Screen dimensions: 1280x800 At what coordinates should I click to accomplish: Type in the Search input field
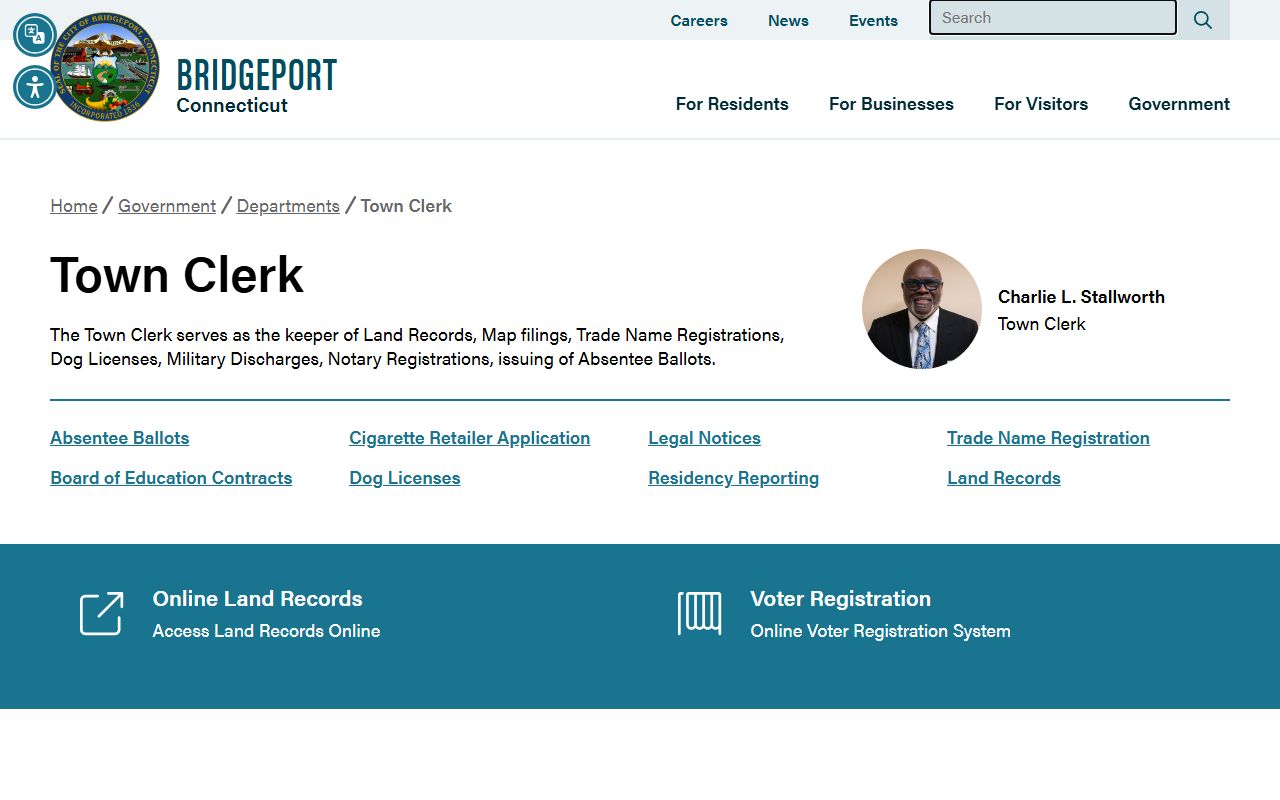[1052, 18]
